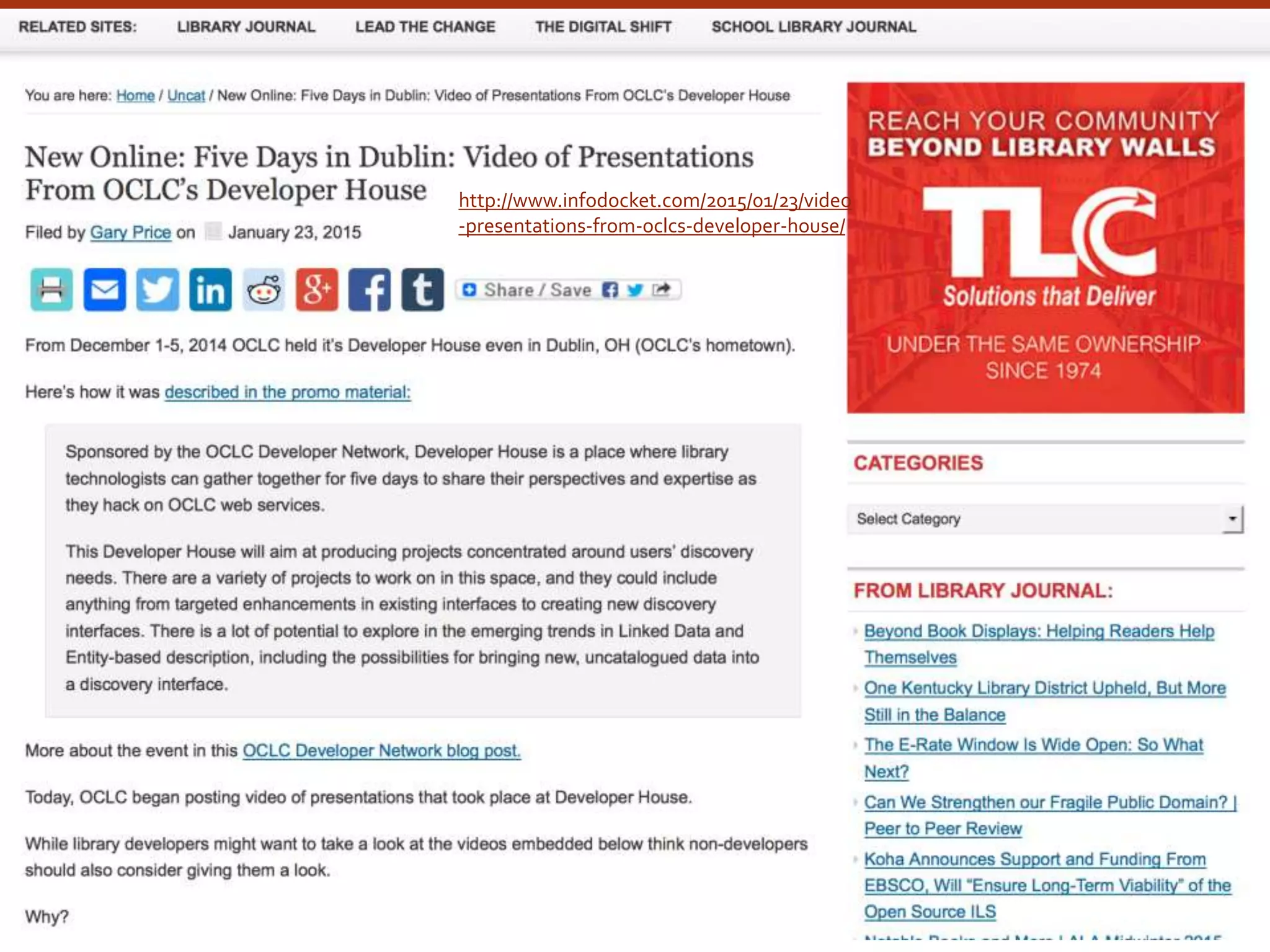
Task: Go to The Digital Shift
Action: pyautogui.click(x=604, y=27)
